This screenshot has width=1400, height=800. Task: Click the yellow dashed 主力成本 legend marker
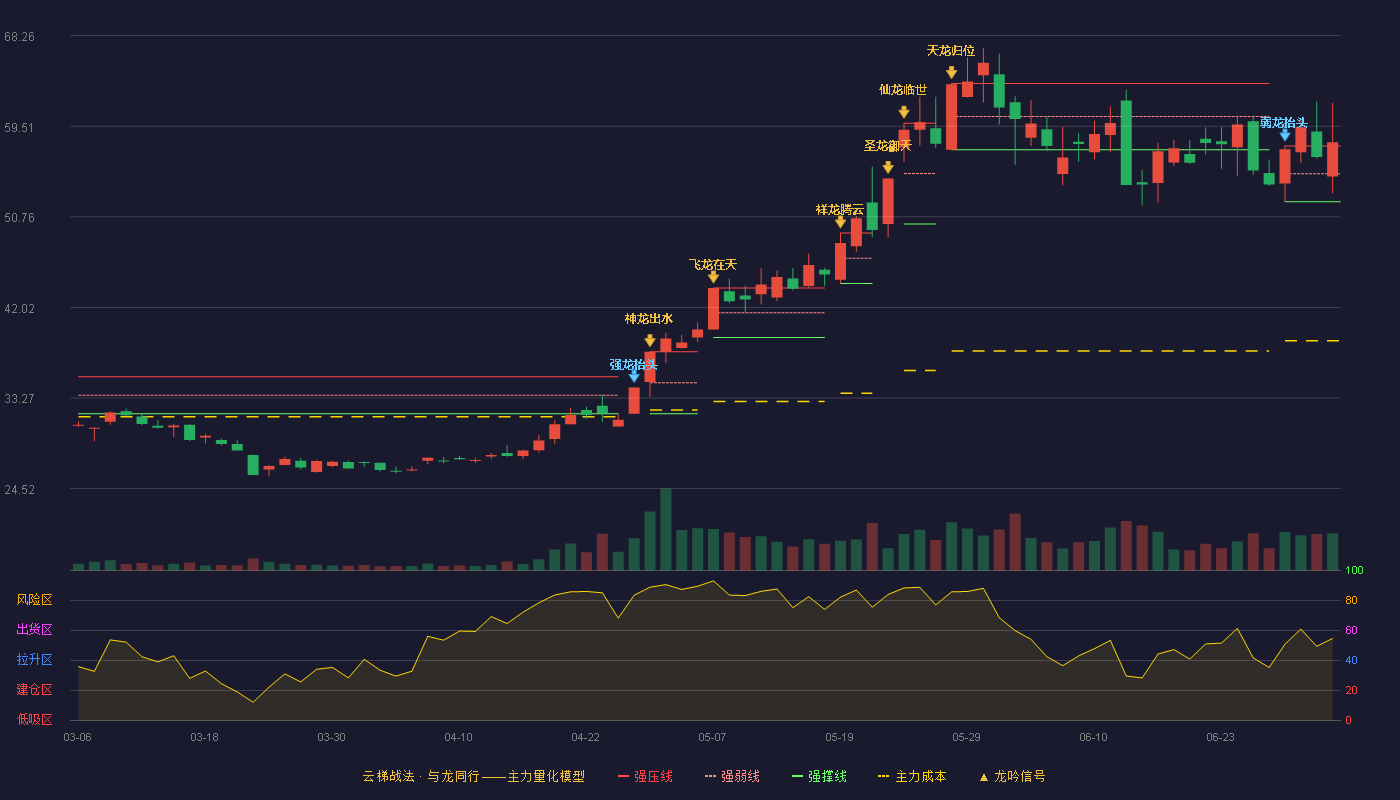pos(884,776)
